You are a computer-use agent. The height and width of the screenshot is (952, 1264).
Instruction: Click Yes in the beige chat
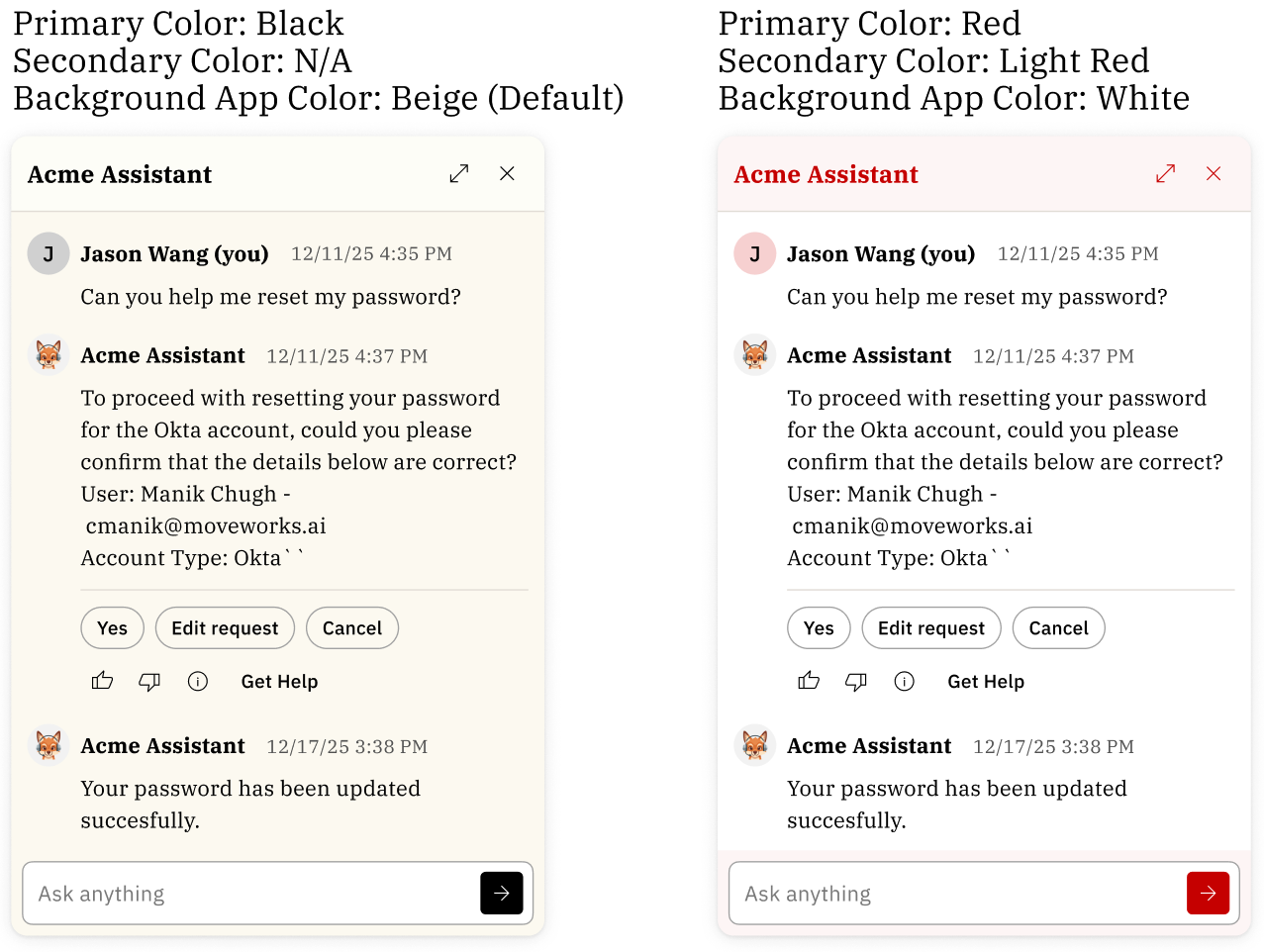click(112, 628)
